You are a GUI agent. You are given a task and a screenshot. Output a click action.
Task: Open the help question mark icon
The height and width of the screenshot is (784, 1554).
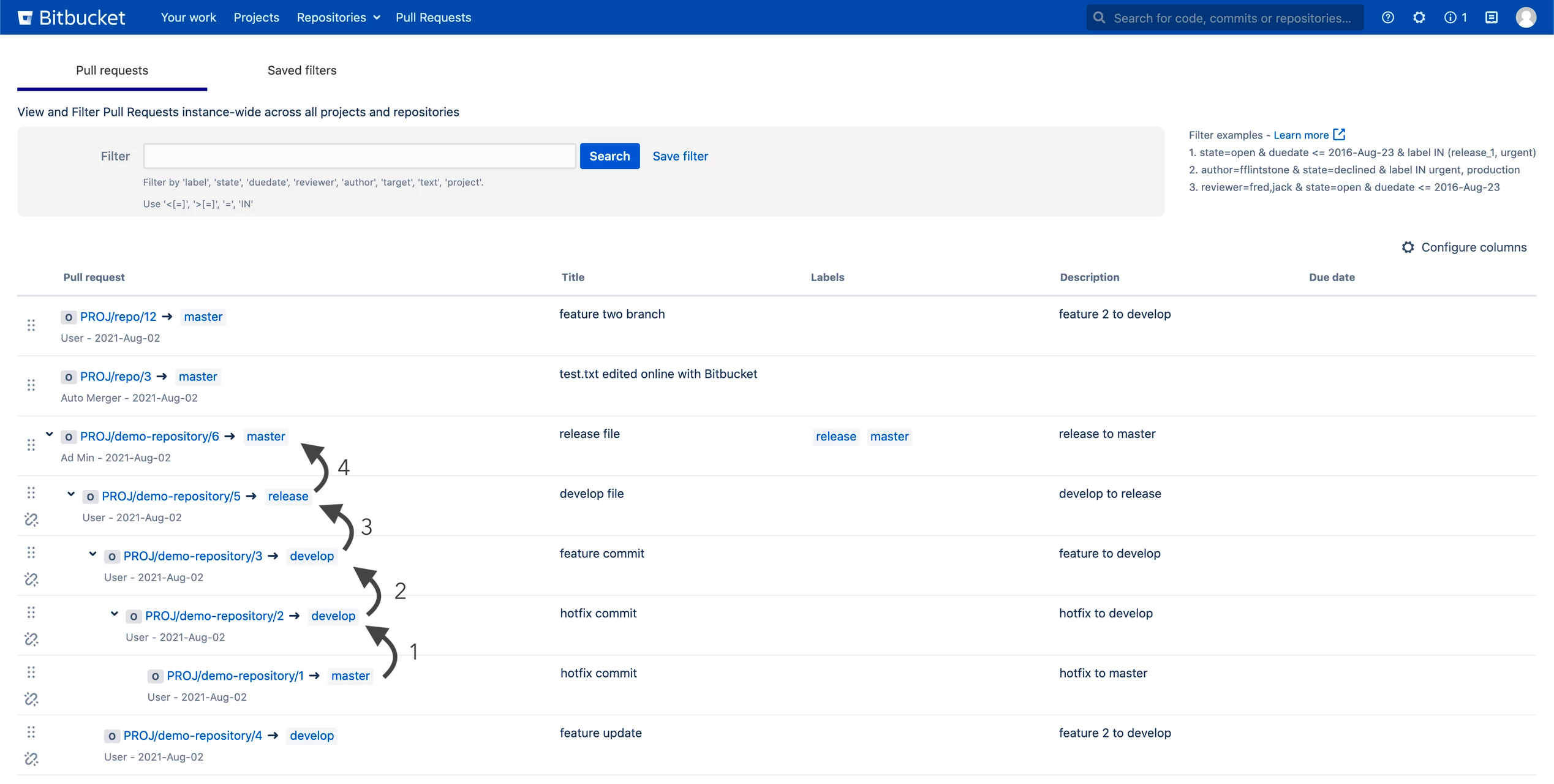click(x=1388, y=17)
